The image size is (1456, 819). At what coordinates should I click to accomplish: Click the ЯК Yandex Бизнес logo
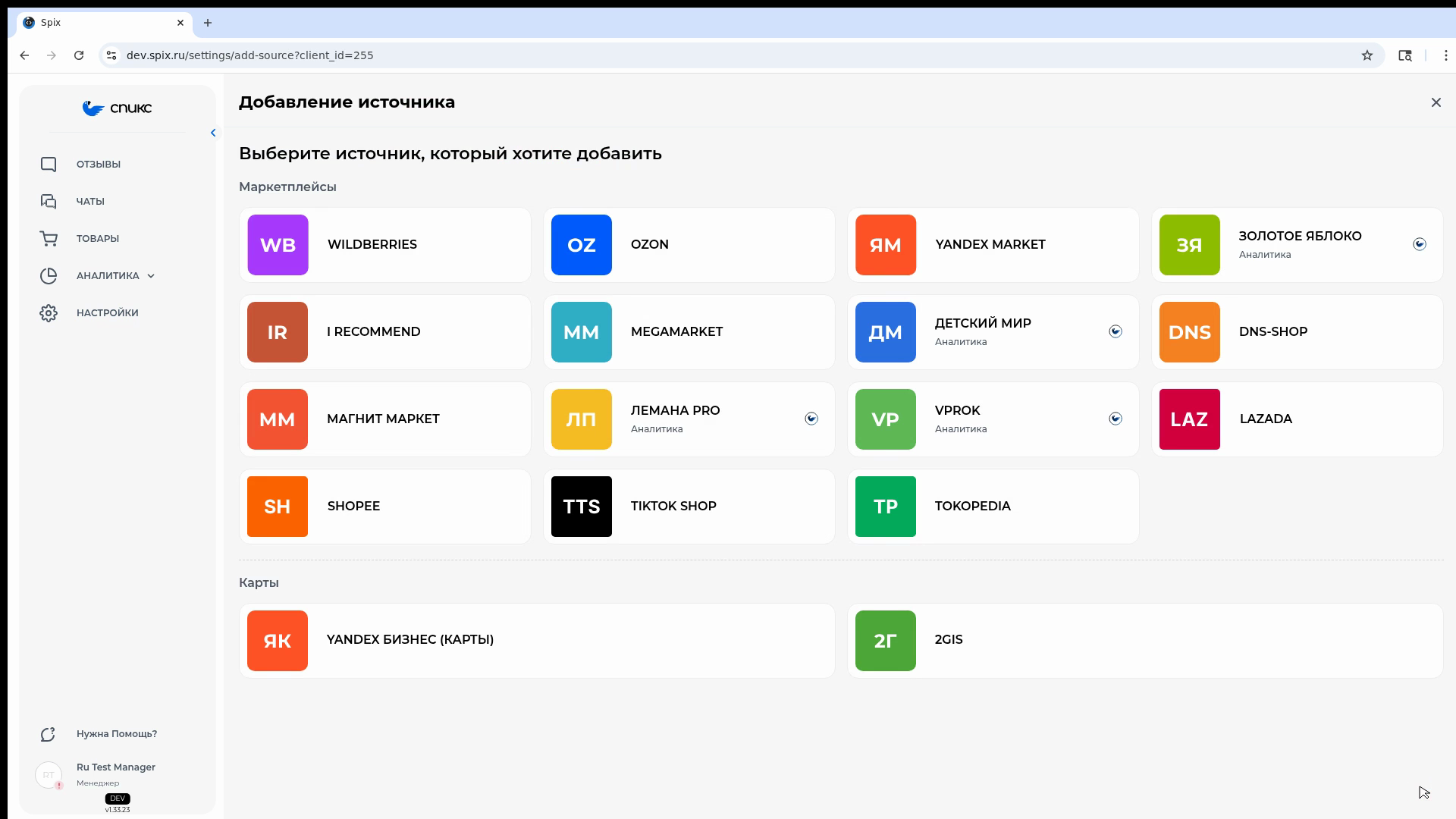pyautogui.click(x=278, y=641)
